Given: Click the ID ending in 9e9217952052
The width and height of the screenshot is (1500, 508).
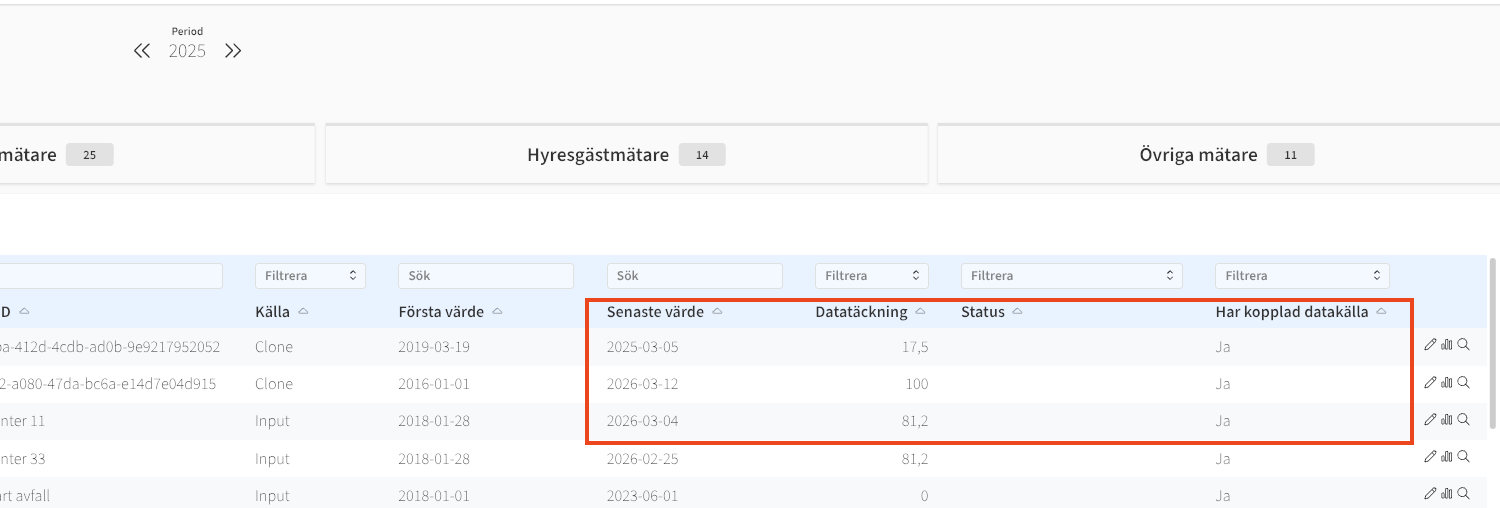Looking at the screenshot, I should [x=110, y=346].
